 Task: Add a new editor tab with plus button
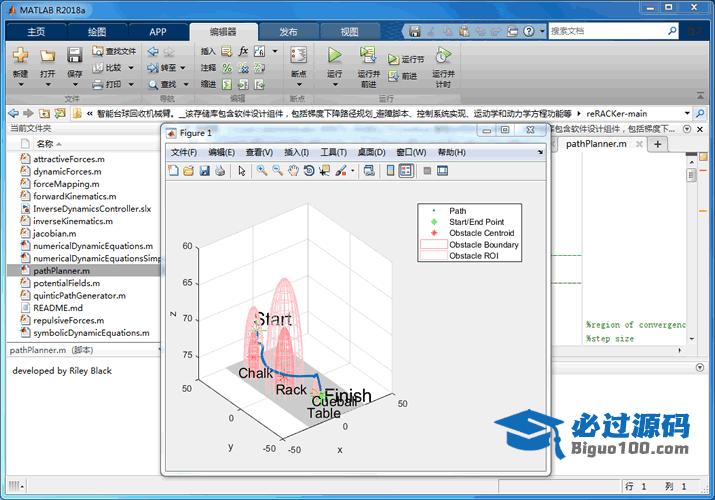pos(658,144)
